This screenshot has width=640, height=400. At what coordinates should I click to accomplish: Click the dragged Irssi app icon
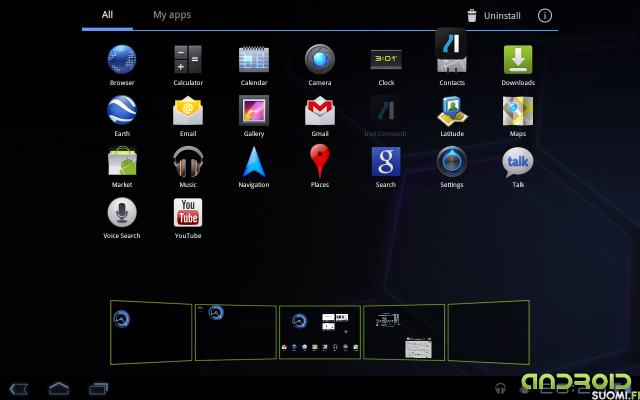pos(451,43)
